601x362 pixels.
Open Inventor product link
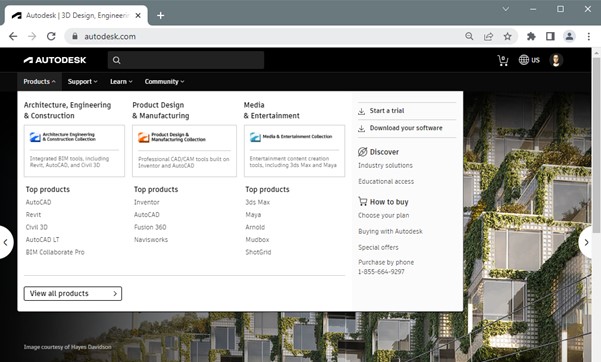tap(146, 202)
